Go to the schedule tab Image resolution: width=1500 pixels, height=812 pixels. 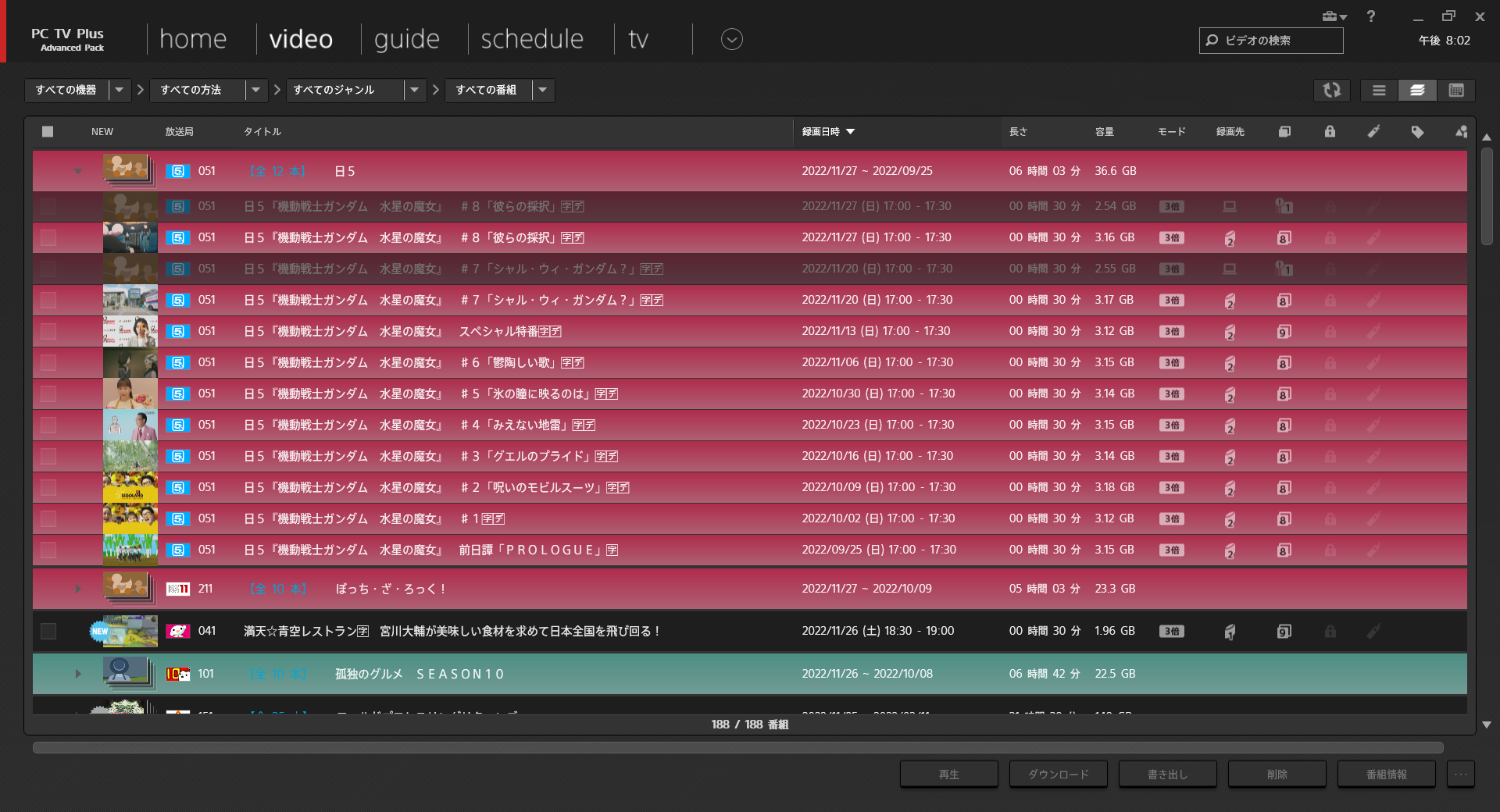click(x=532, y=39)
